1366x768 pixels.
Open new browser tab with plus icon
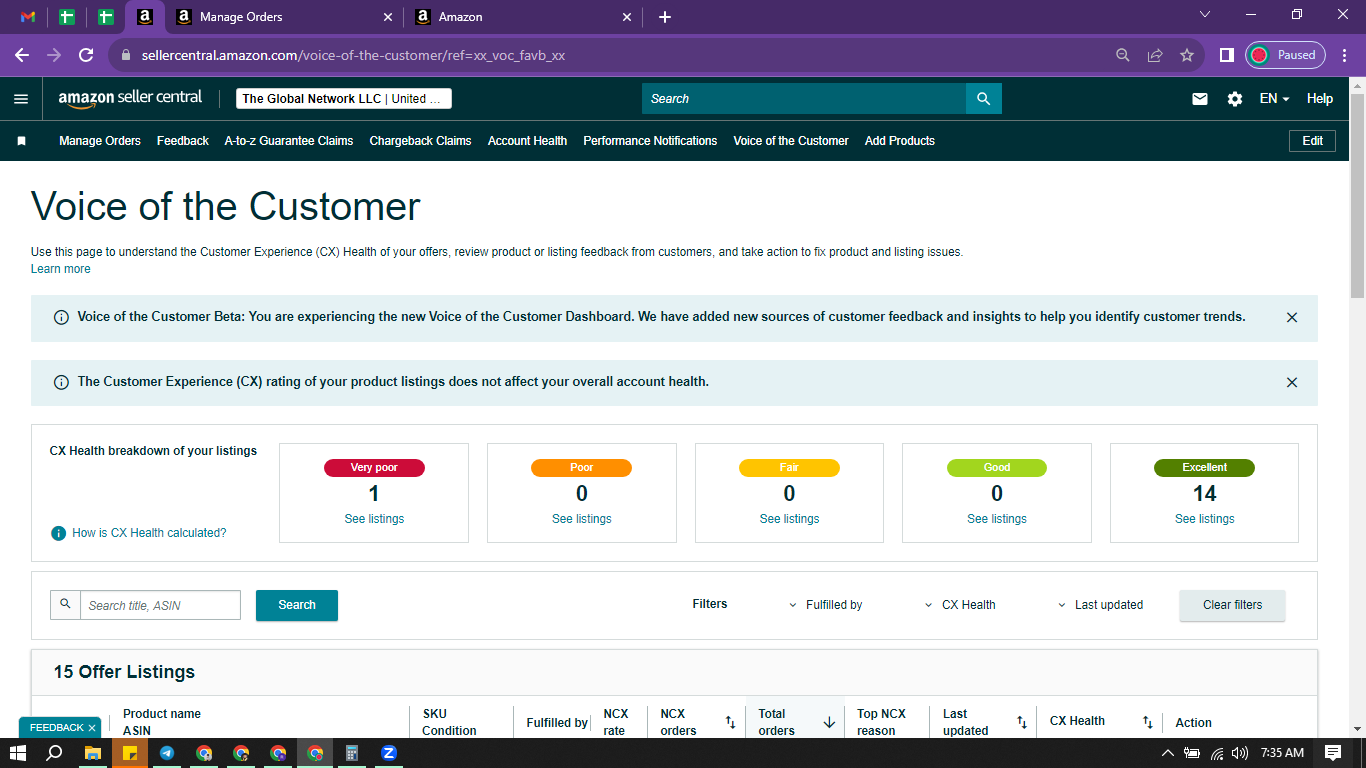665,17
